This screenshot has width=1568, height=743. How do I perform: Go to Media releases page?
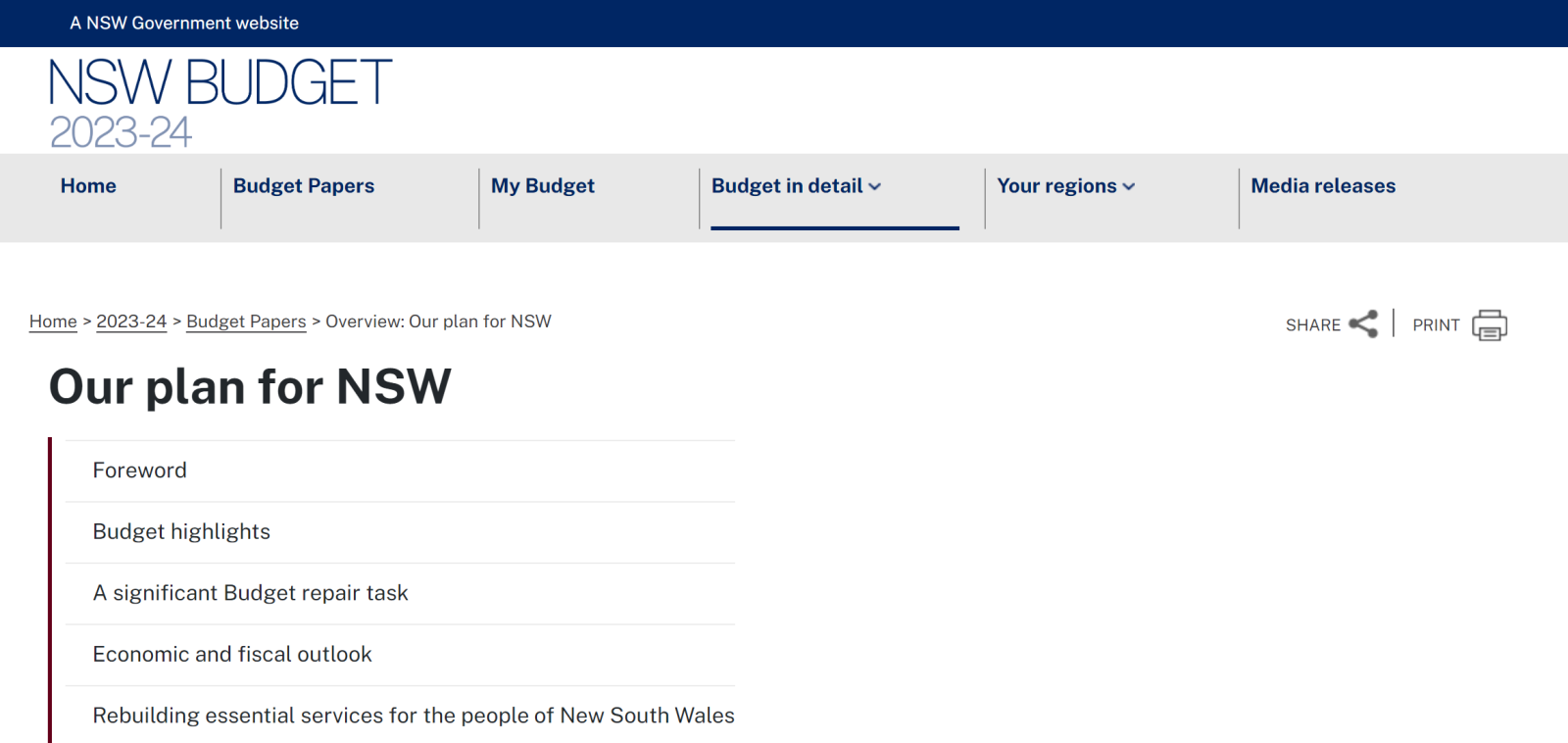point(1323,186)
